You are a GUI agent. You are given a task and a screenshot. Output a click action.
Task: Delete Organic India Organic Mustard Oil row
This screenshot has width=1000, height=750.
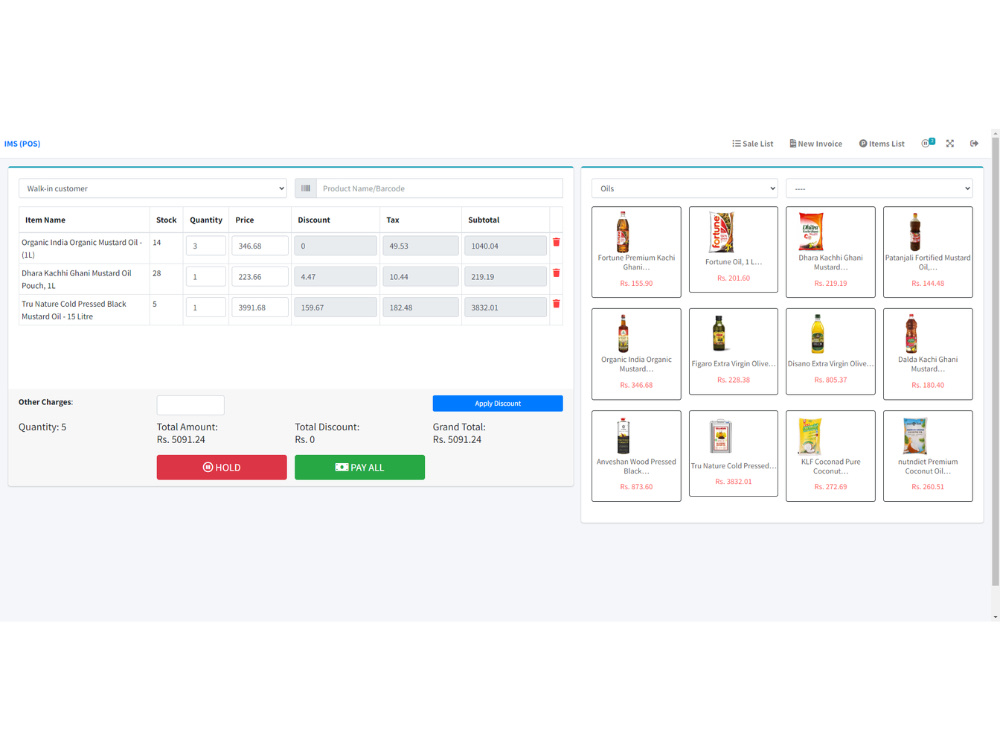[x=556, y=242]
